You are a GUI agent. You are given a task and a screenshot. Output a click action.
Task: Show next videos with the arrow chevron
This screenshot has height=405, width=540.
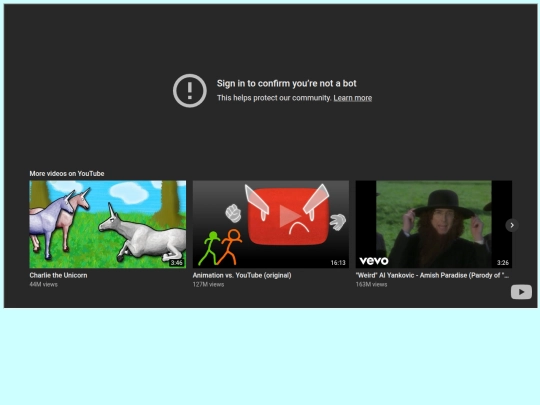pyautogui.click(x=512, y=225)
